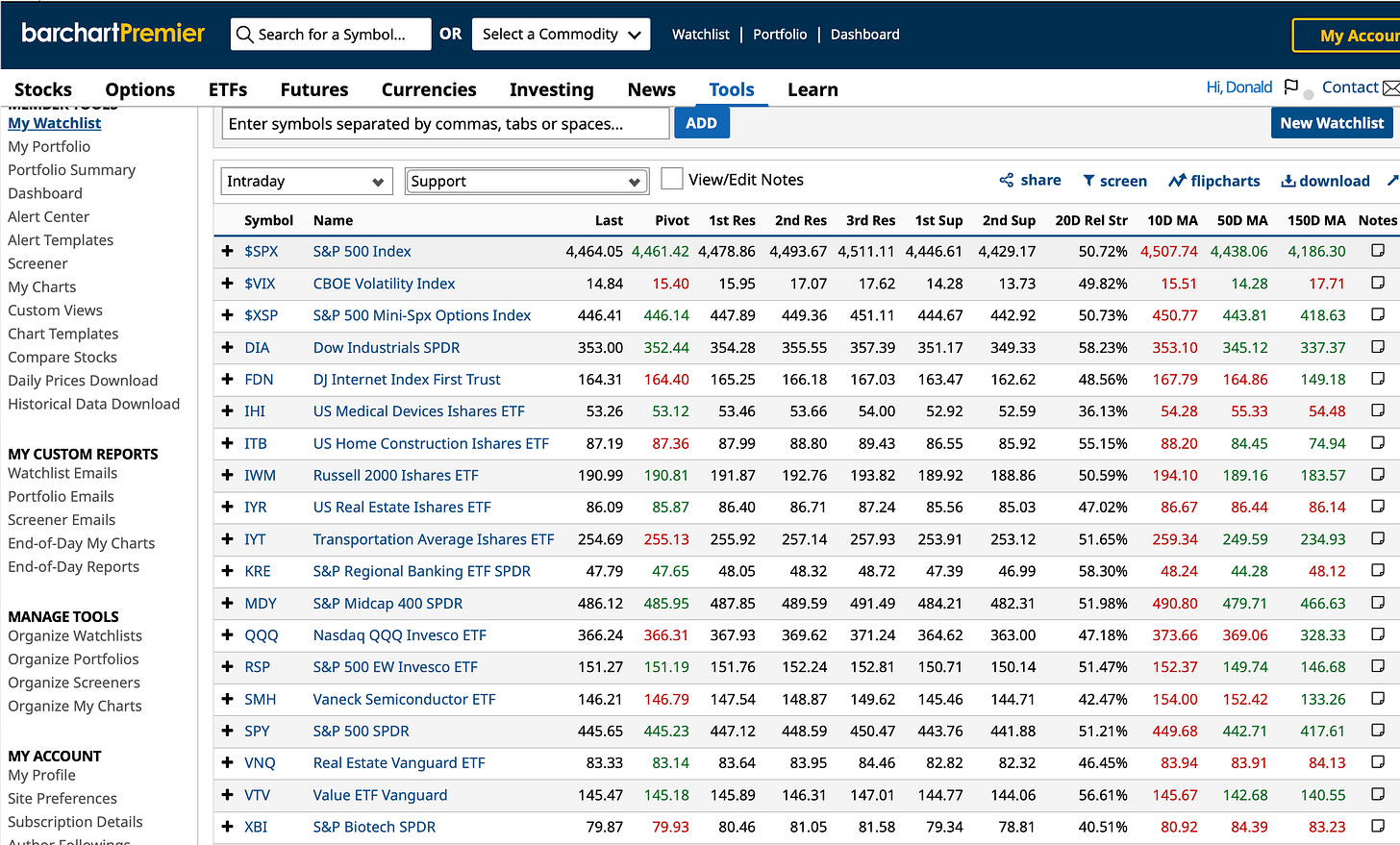This screenshot has height=845, width=1400.
Task: Click the screen filter funnel icon
Action: click(1088, 181)
